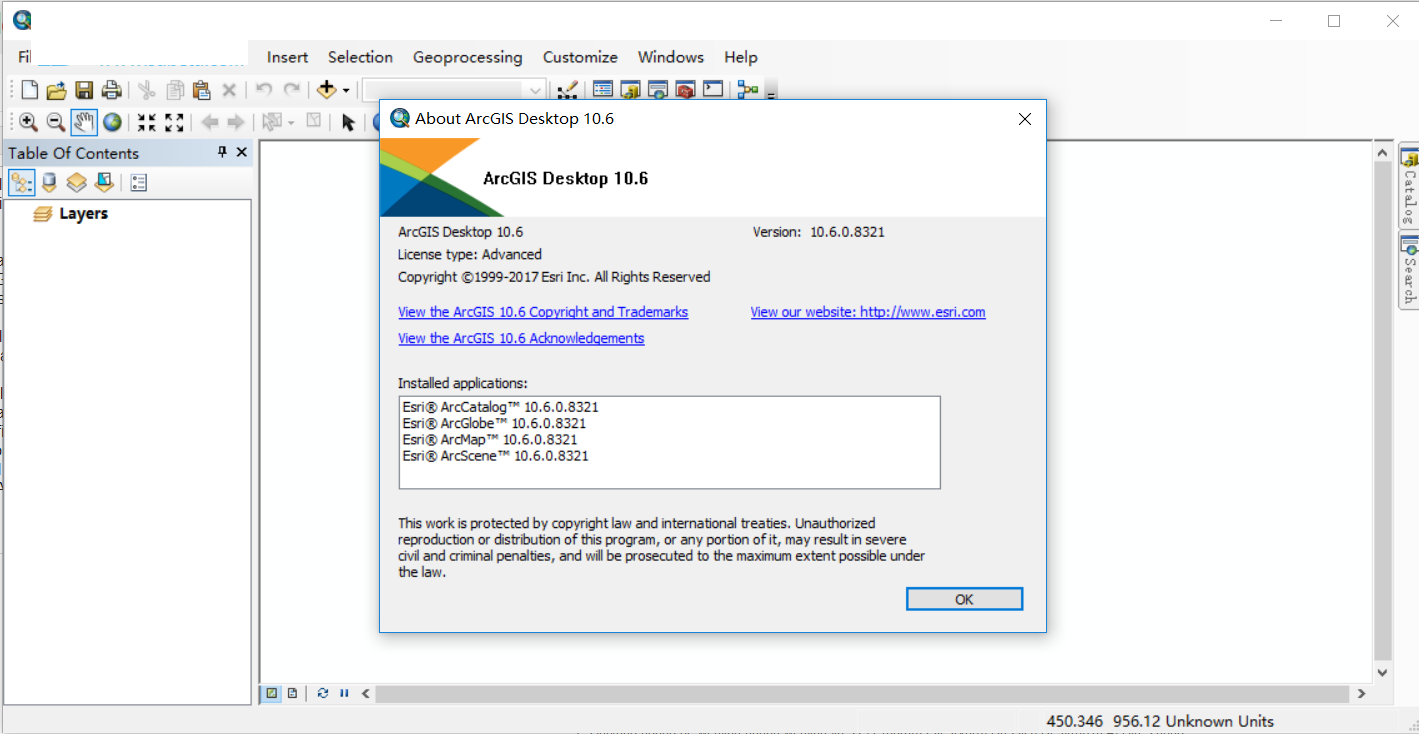Click the Add Data toolbar icon
Screen dimensions: 1419x734
(326, 90)
